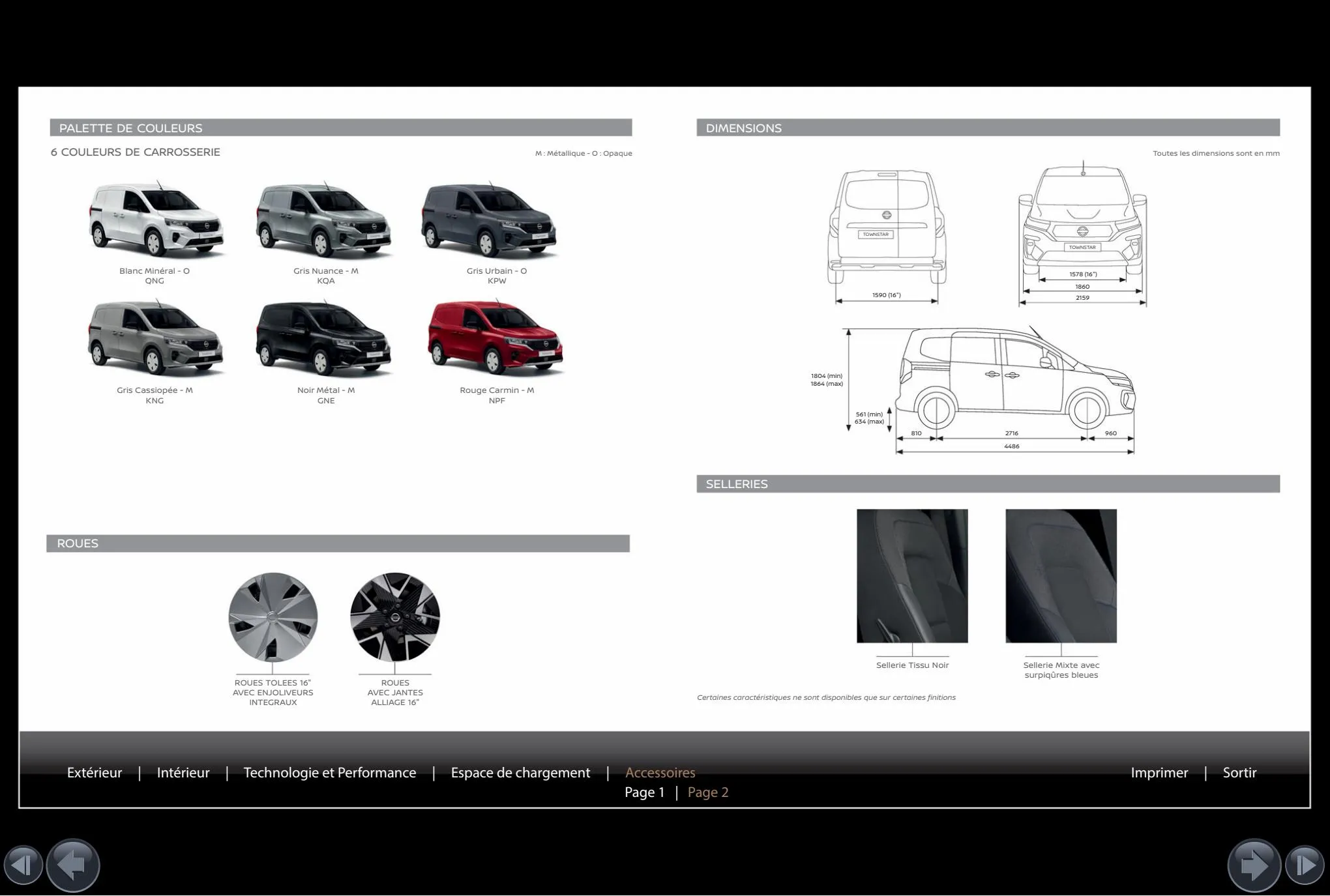Go to the first page arrow button

pos(23,865)
